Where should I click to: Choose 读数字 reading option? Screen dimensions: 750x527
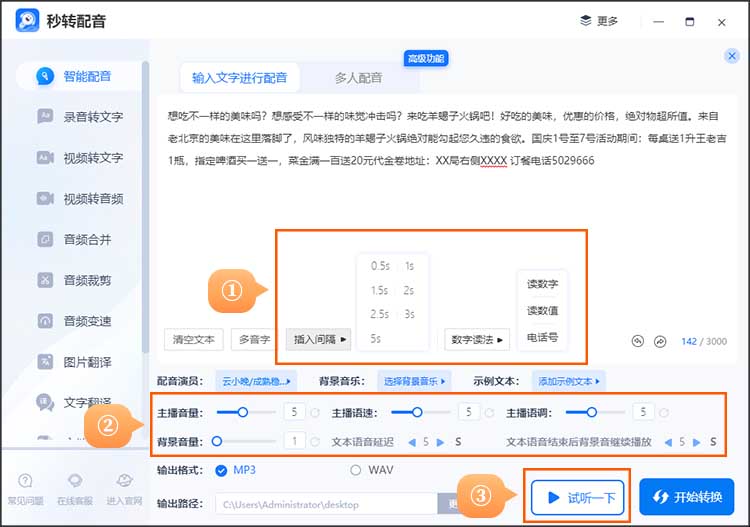[542, 284]
